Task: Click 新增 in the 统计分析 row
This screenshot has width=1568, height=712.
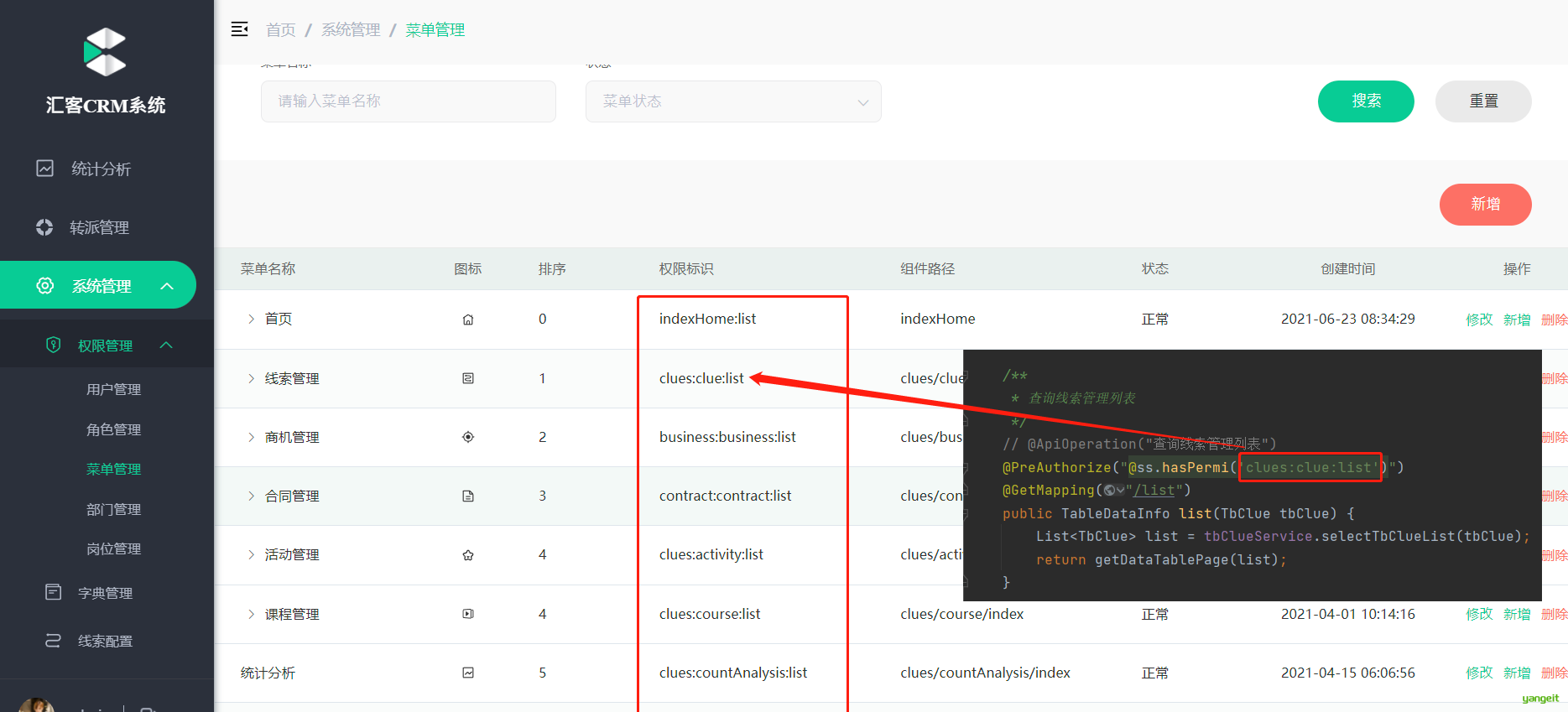Action: click(x=1517, y=673)
